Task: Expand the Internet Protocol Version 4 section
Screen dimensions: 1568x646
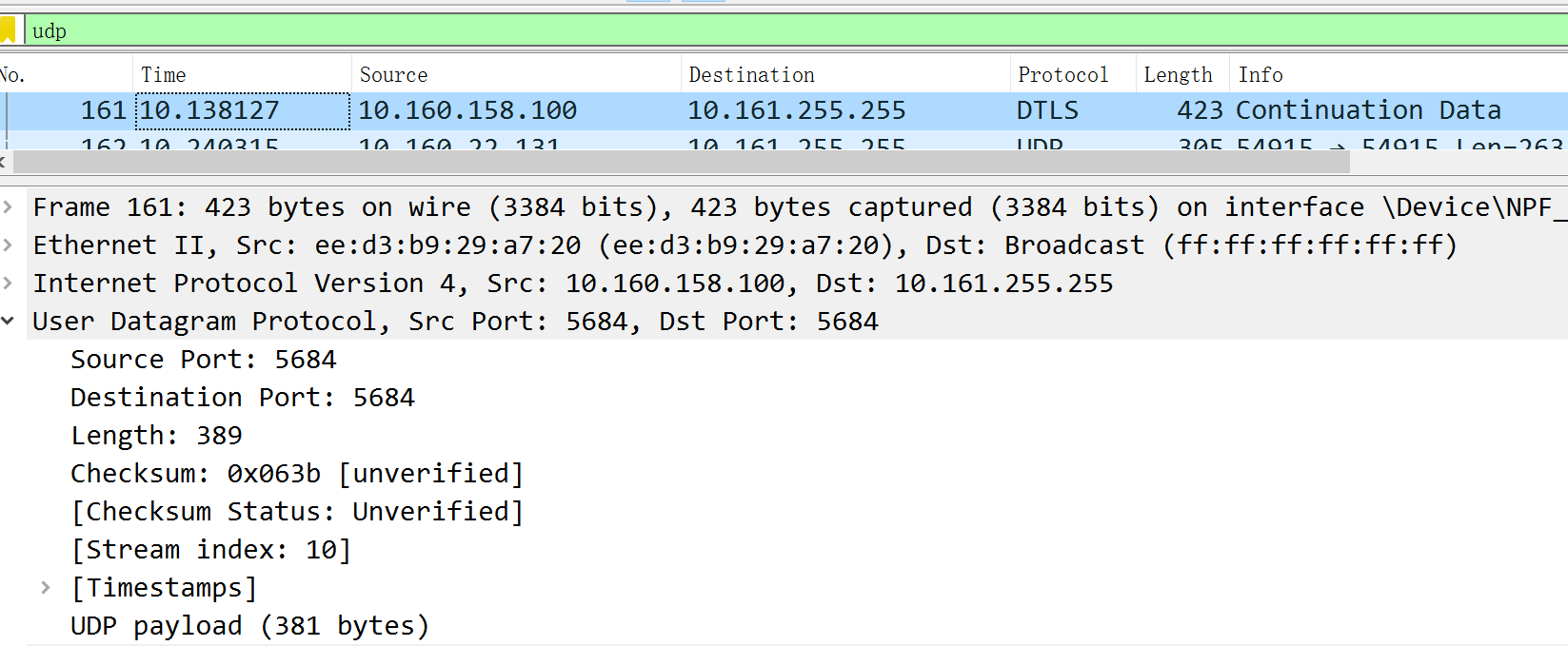Action: 10,283
